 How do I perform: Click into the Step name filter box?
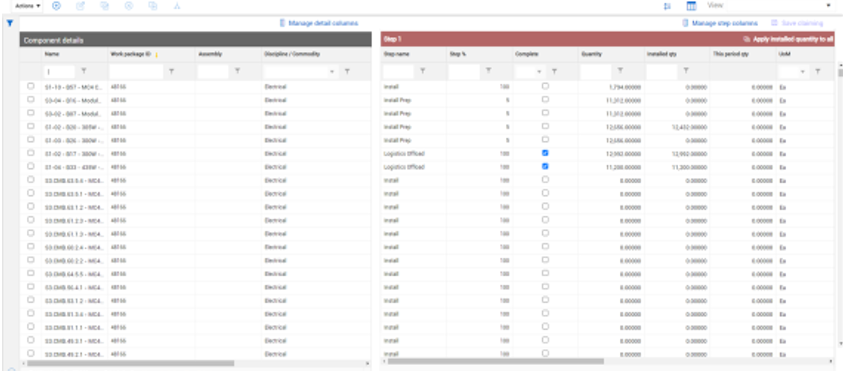tap(398, 71)
